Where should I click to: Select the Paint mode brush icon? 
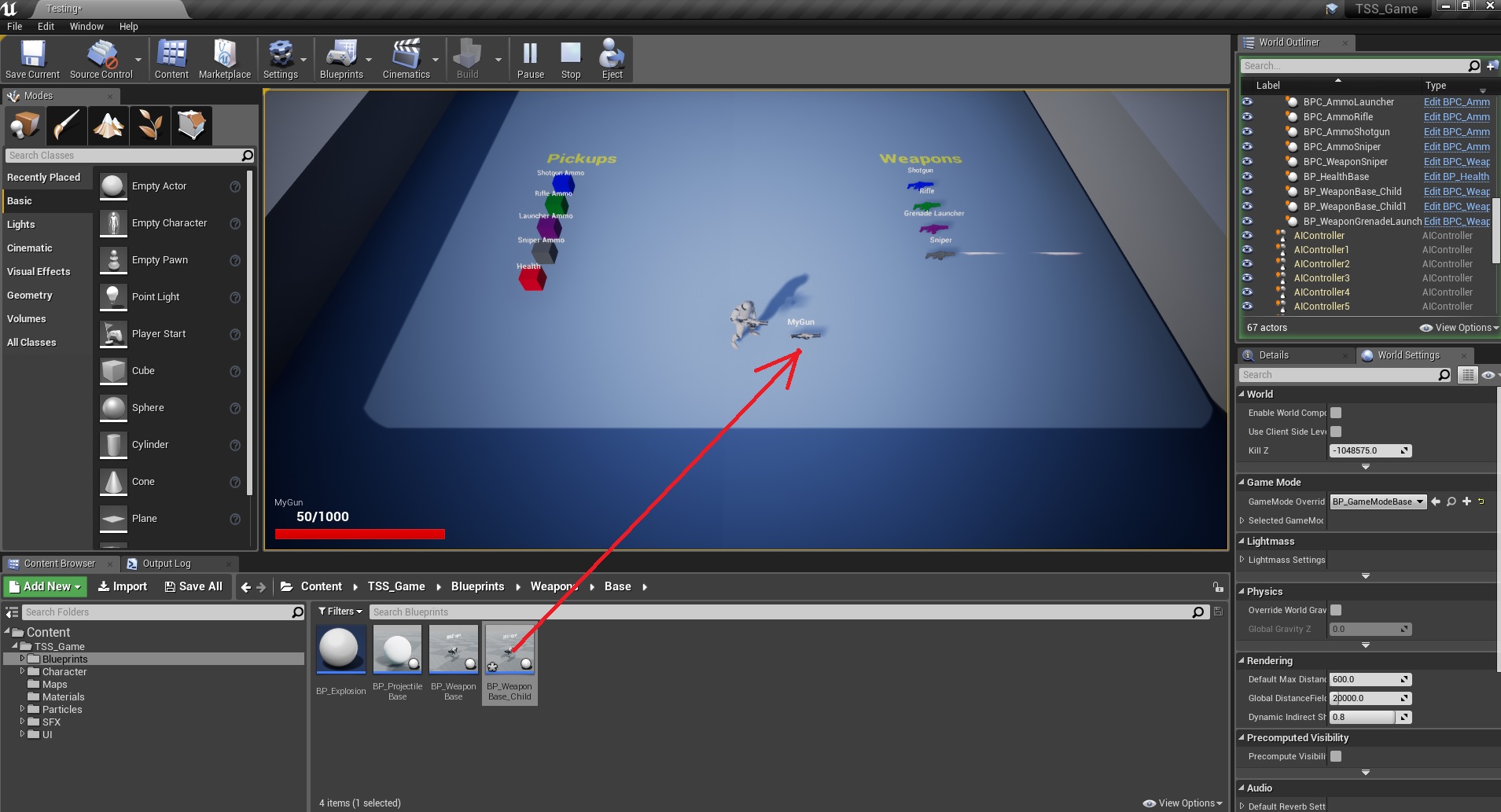[67, 125]
